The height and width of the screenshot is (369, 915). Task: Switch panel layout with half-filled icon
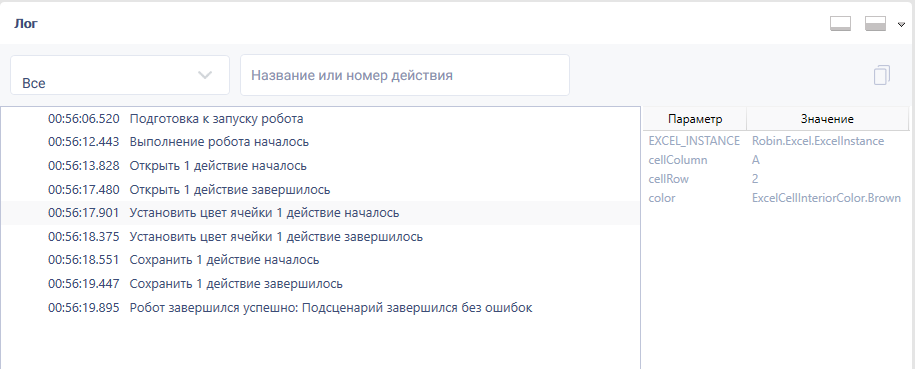[875, 24]
